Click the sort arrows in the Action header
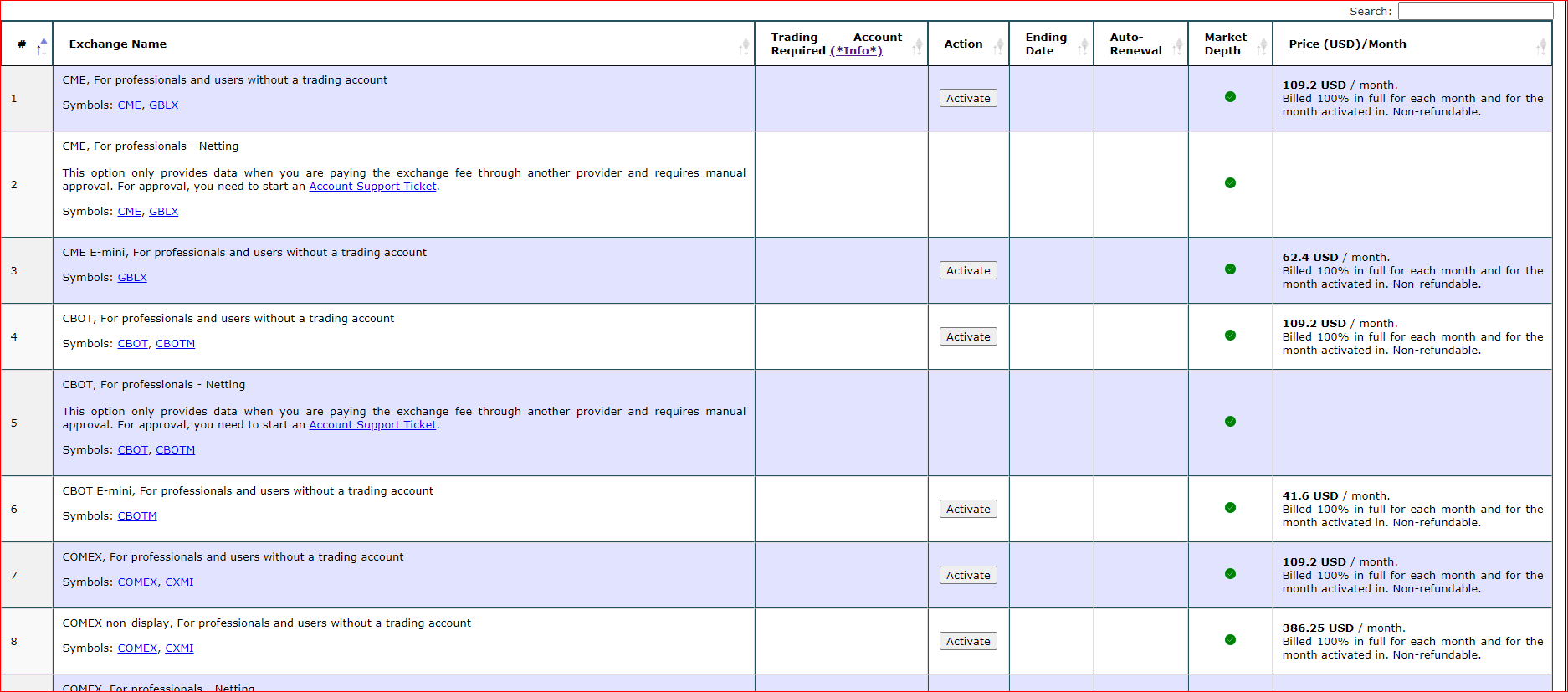Viewport: 1568px width, 692px height. (998, 47)
